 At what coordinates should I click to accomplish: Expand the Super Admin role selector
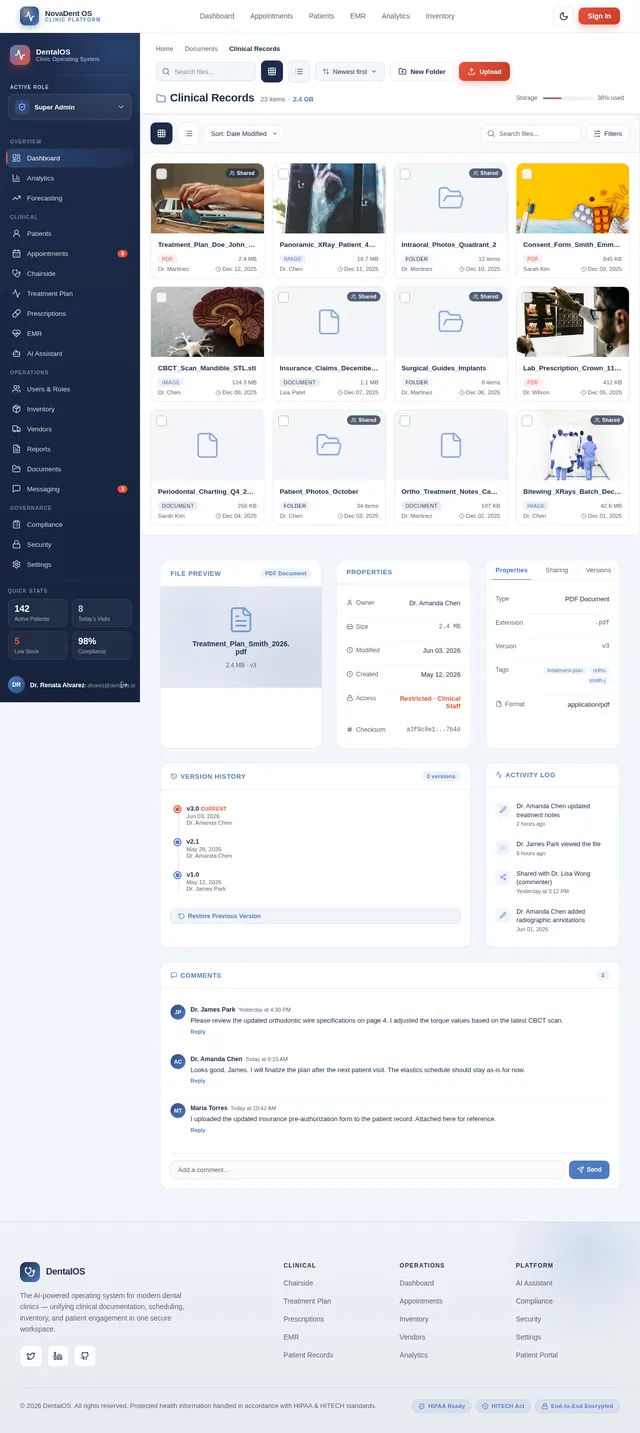click(70, 107)
